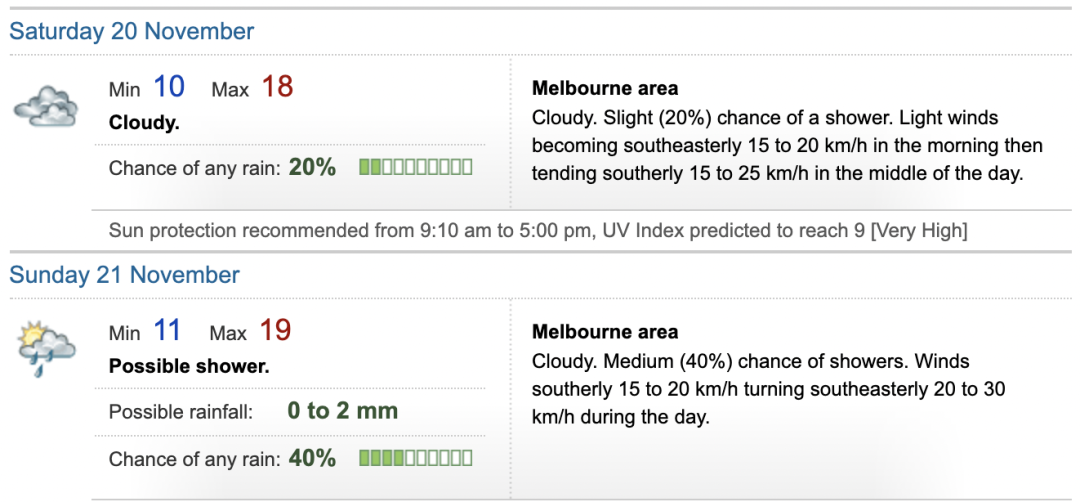Image resolution: width=1080 pixels, height=502 pixels.
Task: Select Saturday's maximum temperature 18
Action: click(277, 87)
